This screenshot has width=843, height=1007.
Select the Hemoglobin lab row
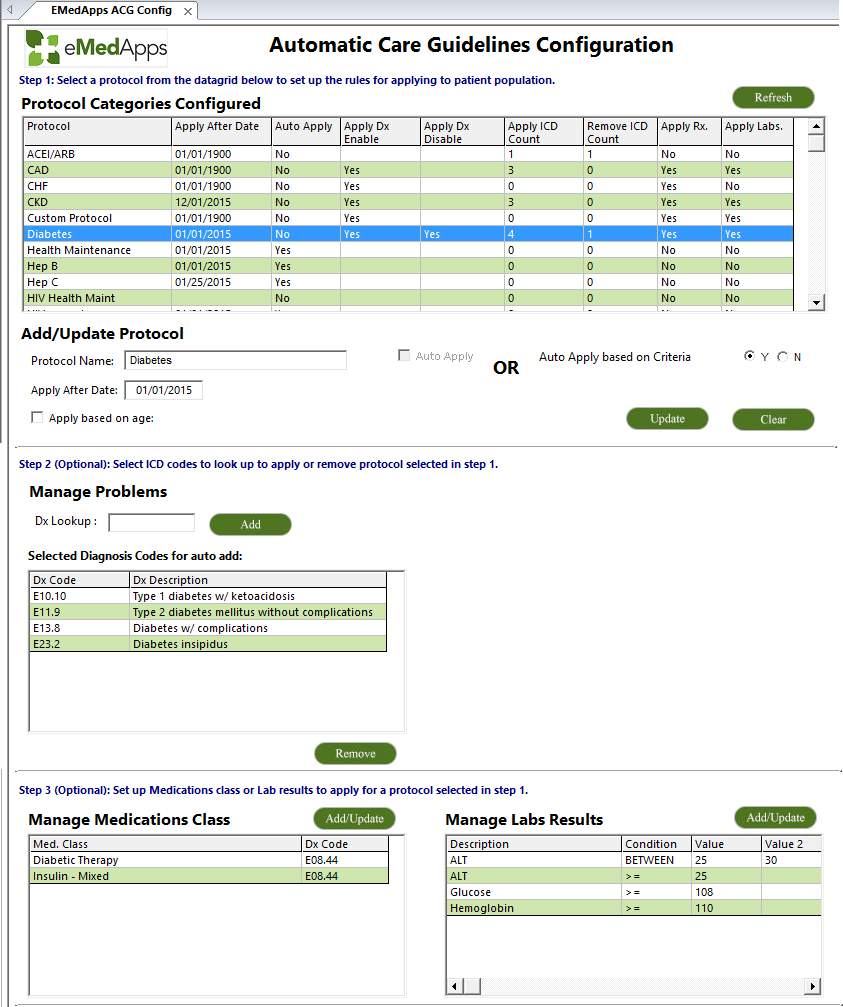[634, 908]
